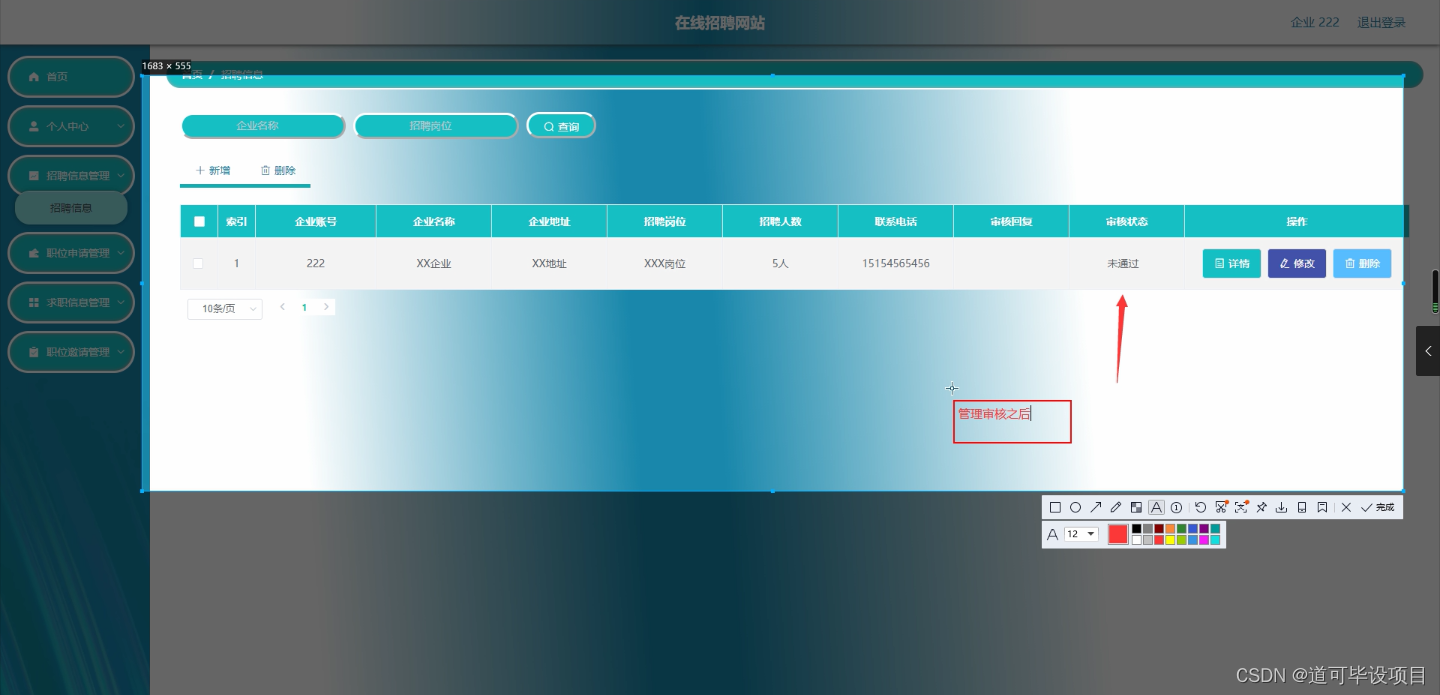Pin the screenshot to screen
This screenshot has height=695, width=1440.
(1261, 507)
